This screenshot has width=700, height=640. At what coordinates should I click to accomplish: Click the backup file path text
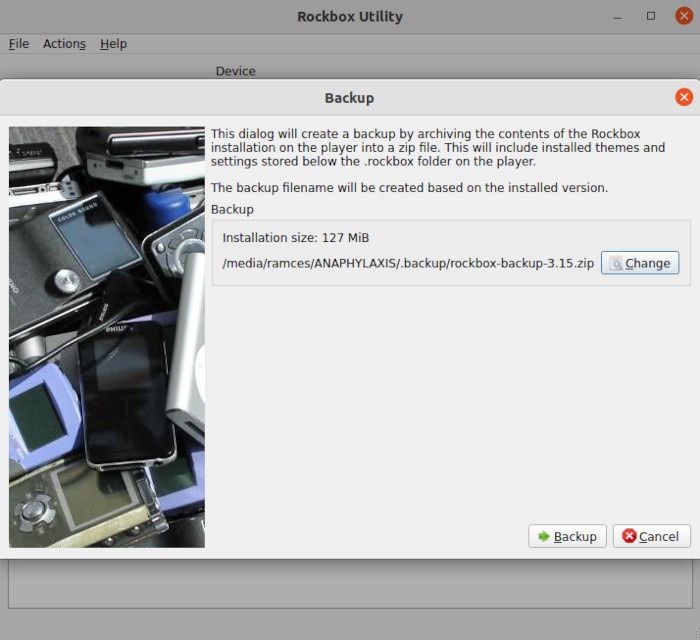point(408,263)
